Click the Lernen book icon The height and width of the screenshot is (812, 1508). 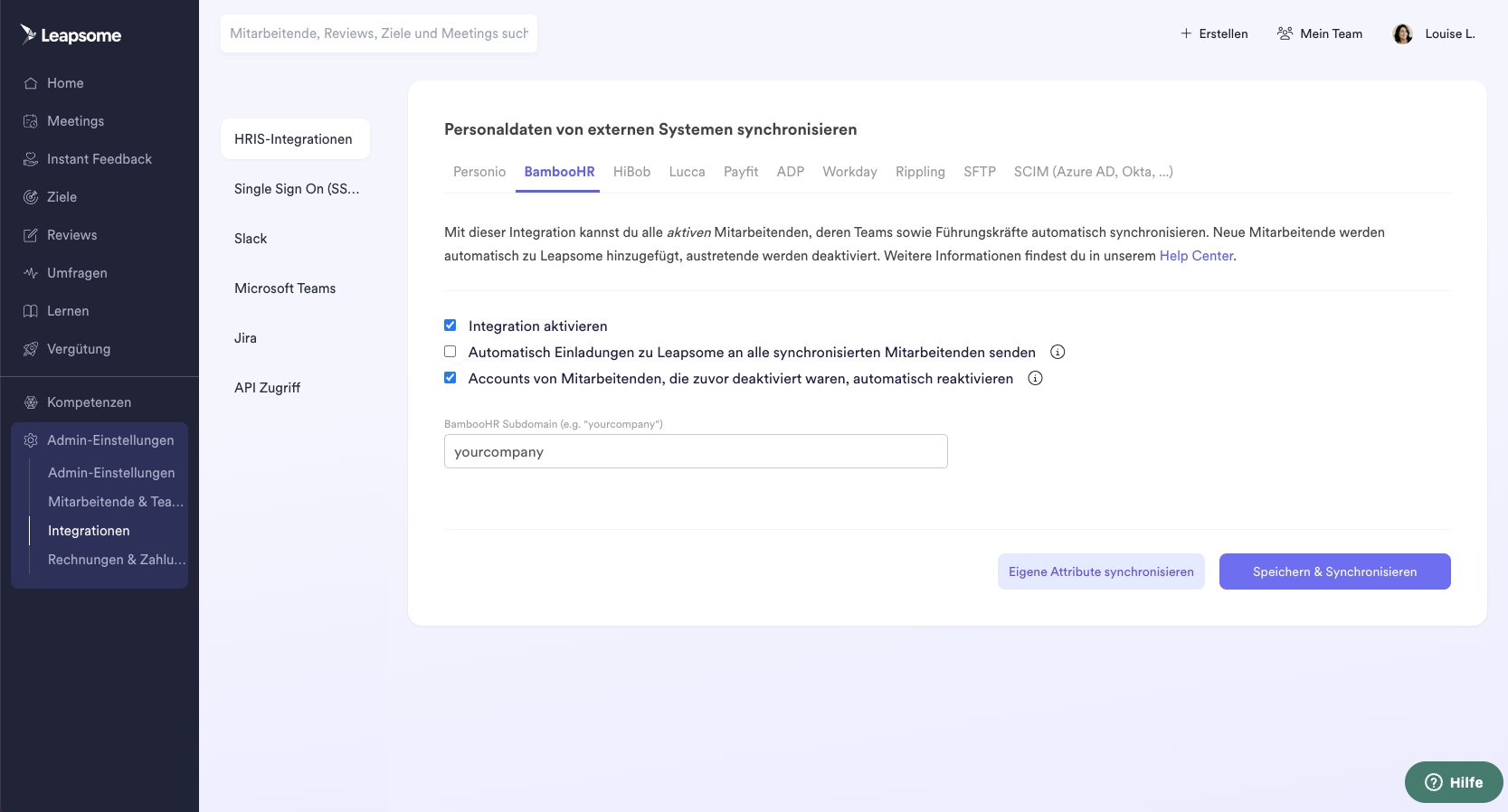tap(31, 311)
